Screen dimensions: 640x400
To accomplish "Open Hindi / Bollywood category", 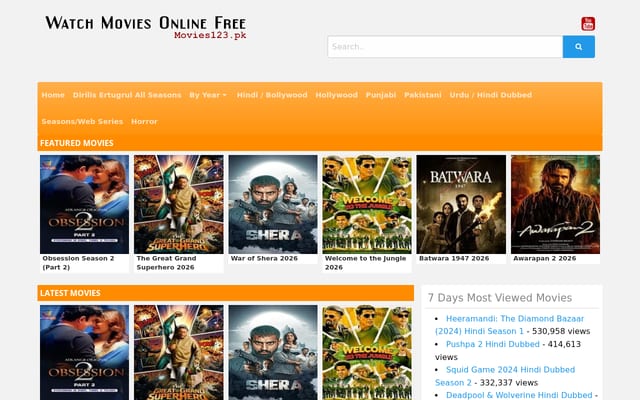I will pos(272,95).
